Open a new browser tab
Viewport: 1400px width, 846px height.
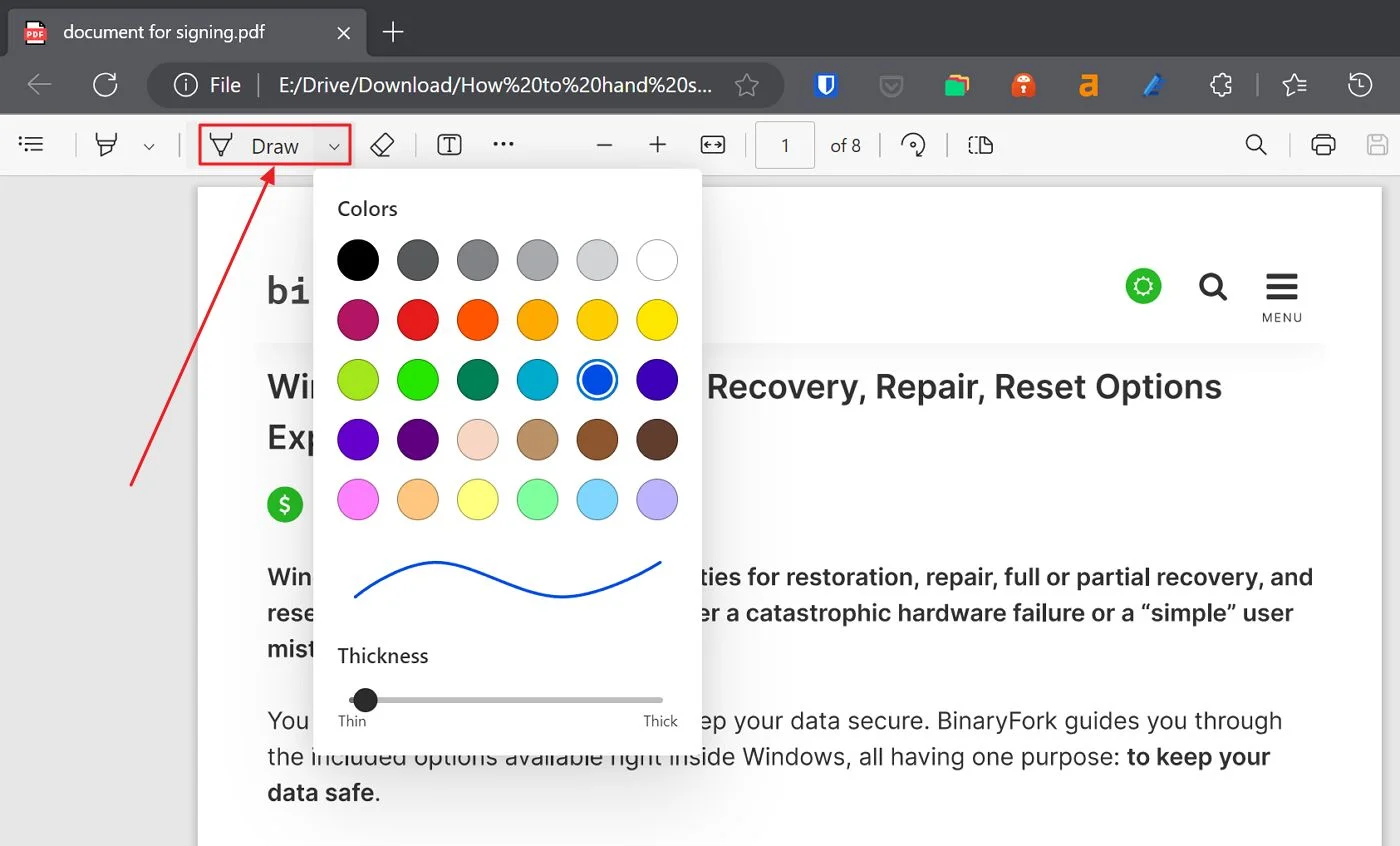tap(393, 32)
